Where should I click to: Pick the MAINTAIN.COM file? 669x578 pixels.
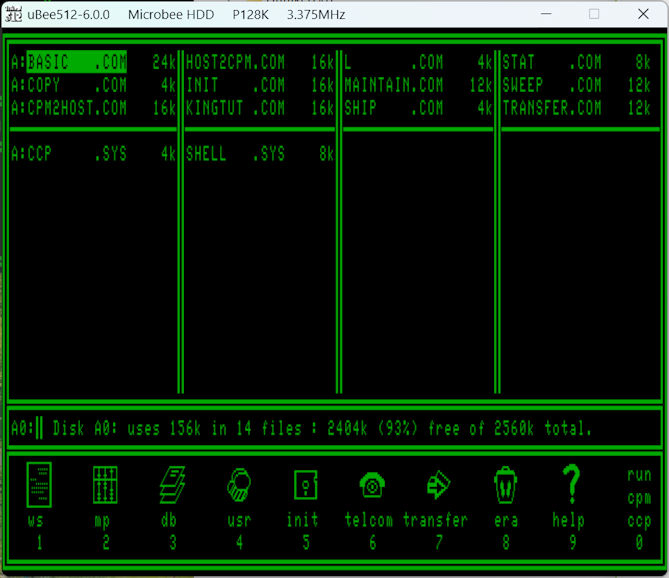(x=393, y=85)
